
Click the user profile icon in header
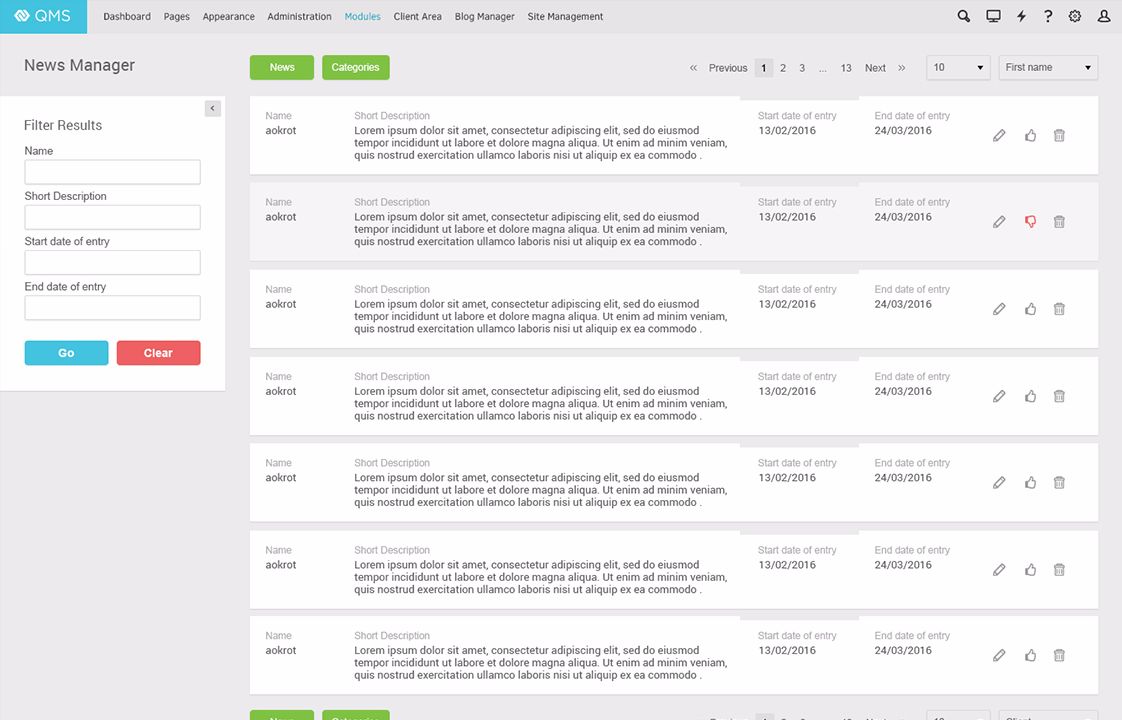point(1104,16)
